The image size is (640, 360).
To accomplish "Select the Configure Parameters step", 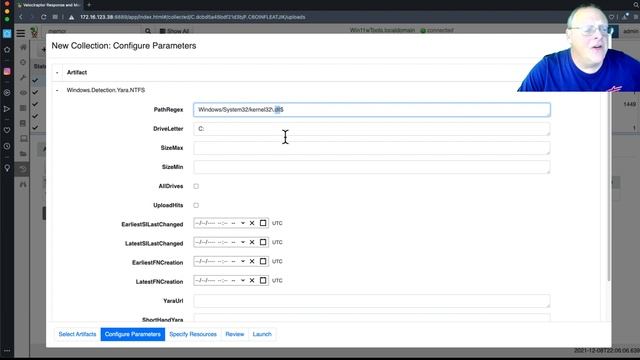I will pyautogui.click(x=133, y=334).
